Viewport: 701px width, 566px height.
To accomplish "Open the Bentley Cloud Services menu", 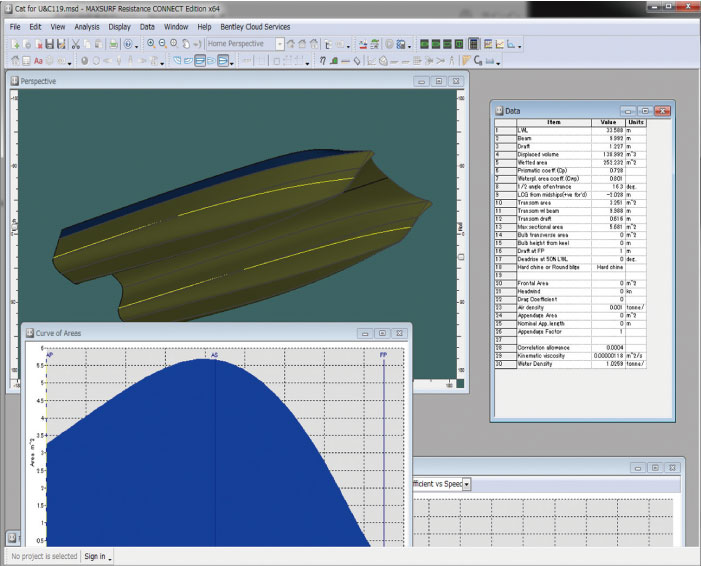I will pos(255,27).
